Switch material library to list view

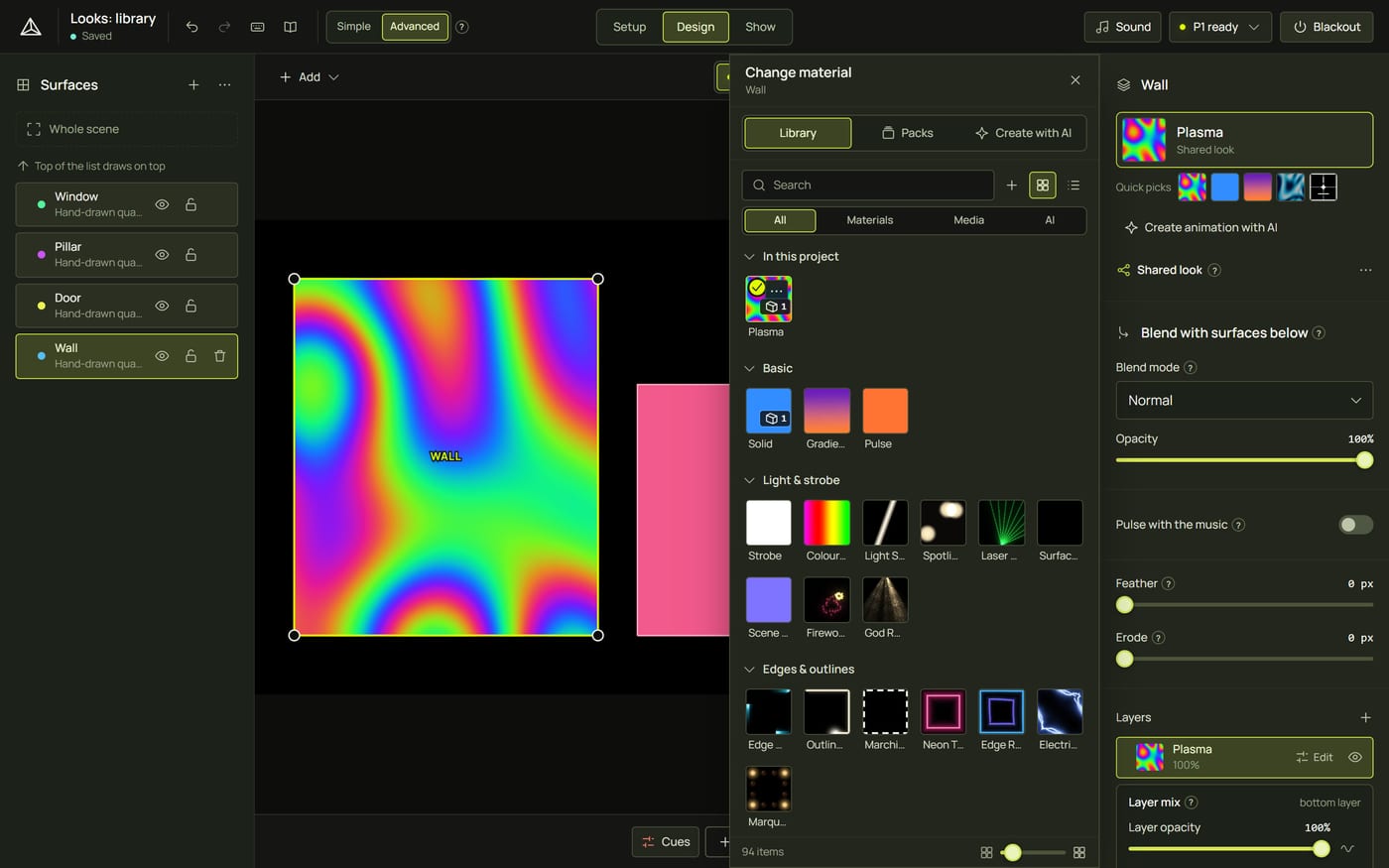(x=1073, y=186)
